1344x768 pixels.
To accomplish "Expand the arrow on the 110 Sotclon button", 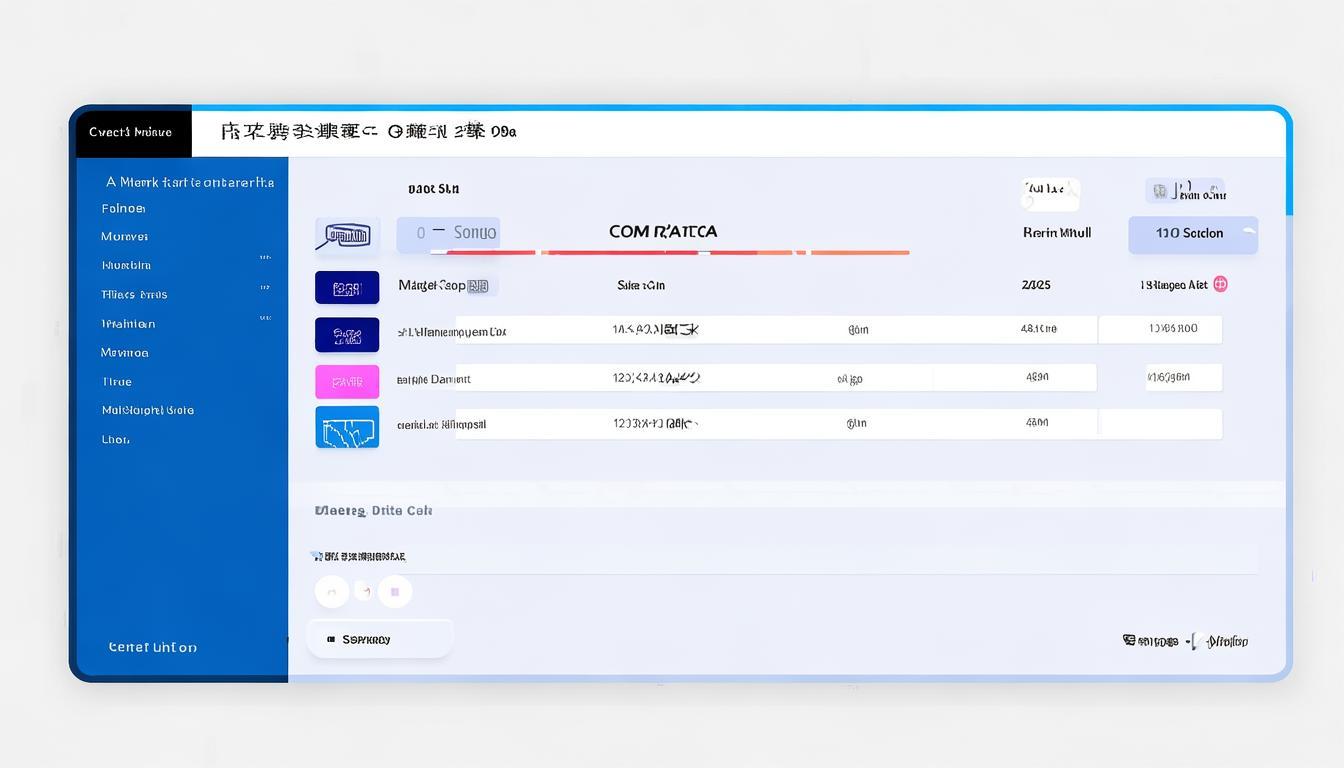I will (1247, 232).
